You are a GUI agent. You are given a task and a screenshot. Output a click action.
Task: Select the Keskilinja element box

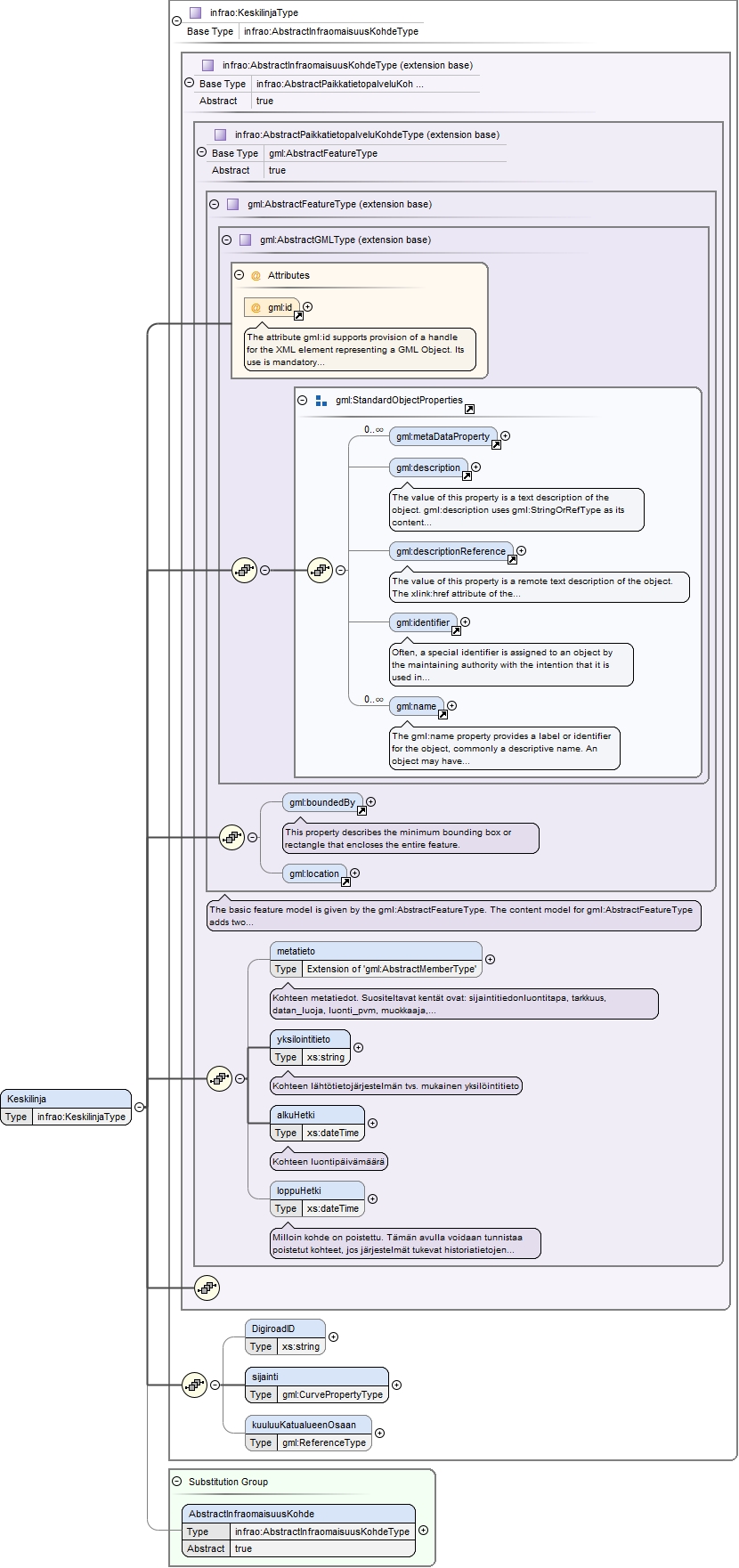pyautogui.click(x=66, y=1107)
